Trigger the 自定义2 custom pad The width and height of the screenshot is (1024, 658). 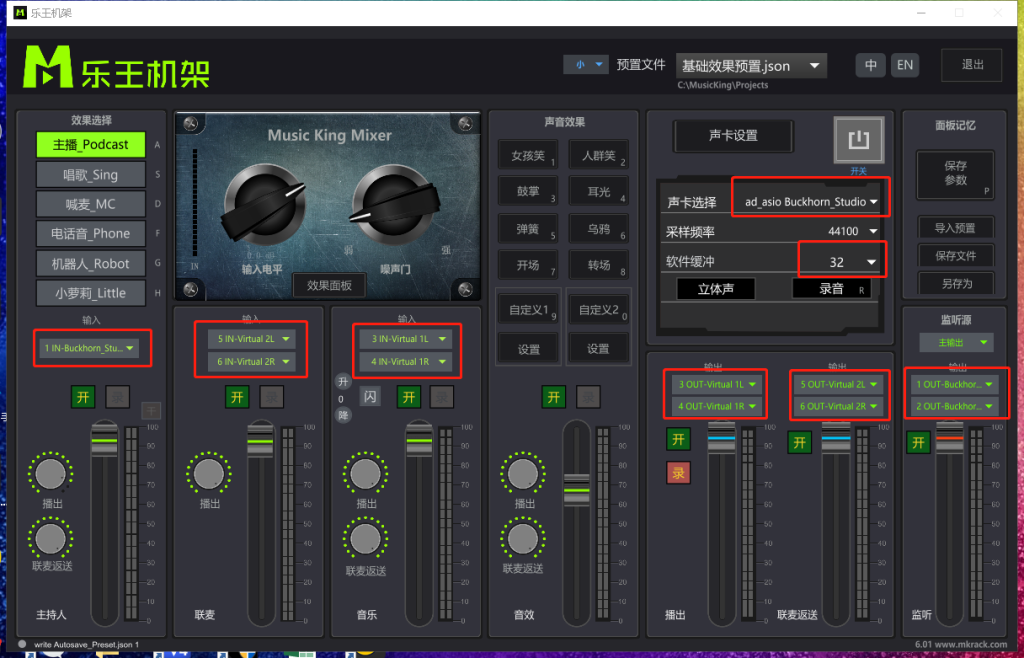coord(598,309)
